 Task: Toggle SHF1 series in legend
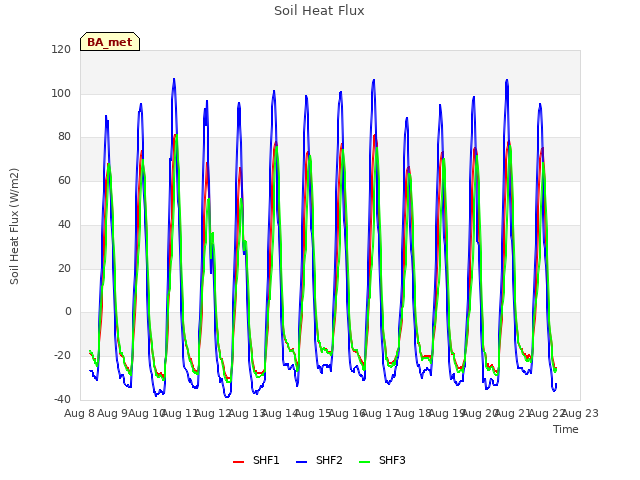pos(256,460)
